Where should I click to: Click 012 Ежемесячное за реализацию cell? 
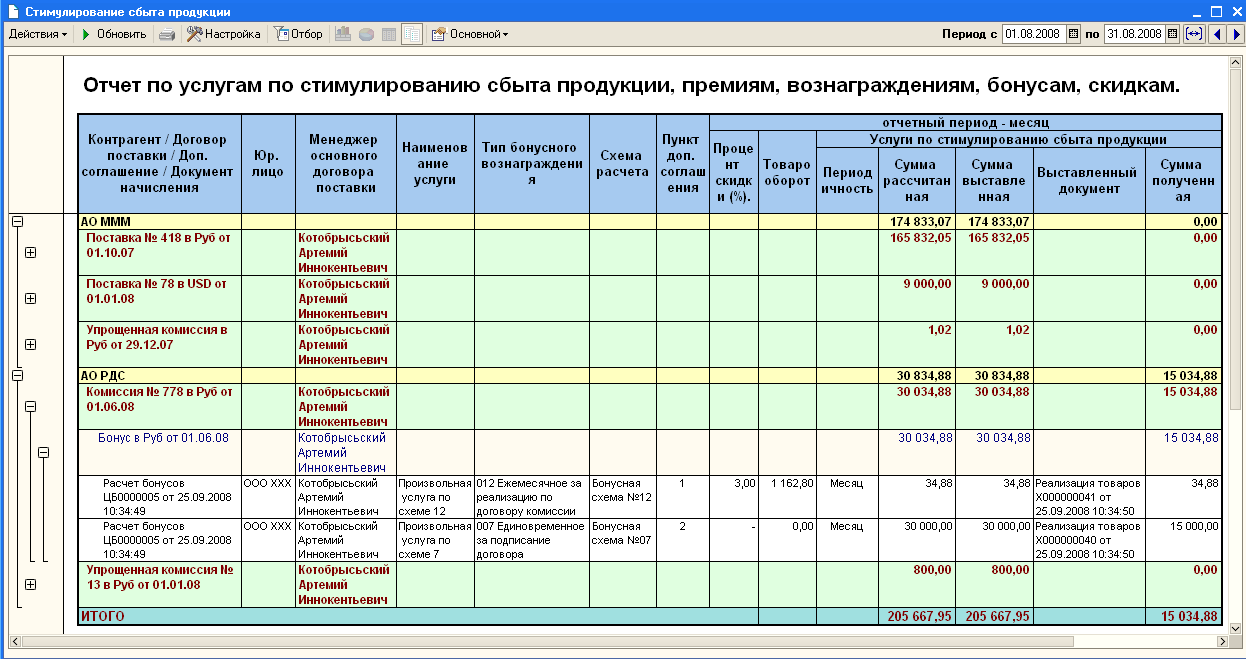(532, 497)
